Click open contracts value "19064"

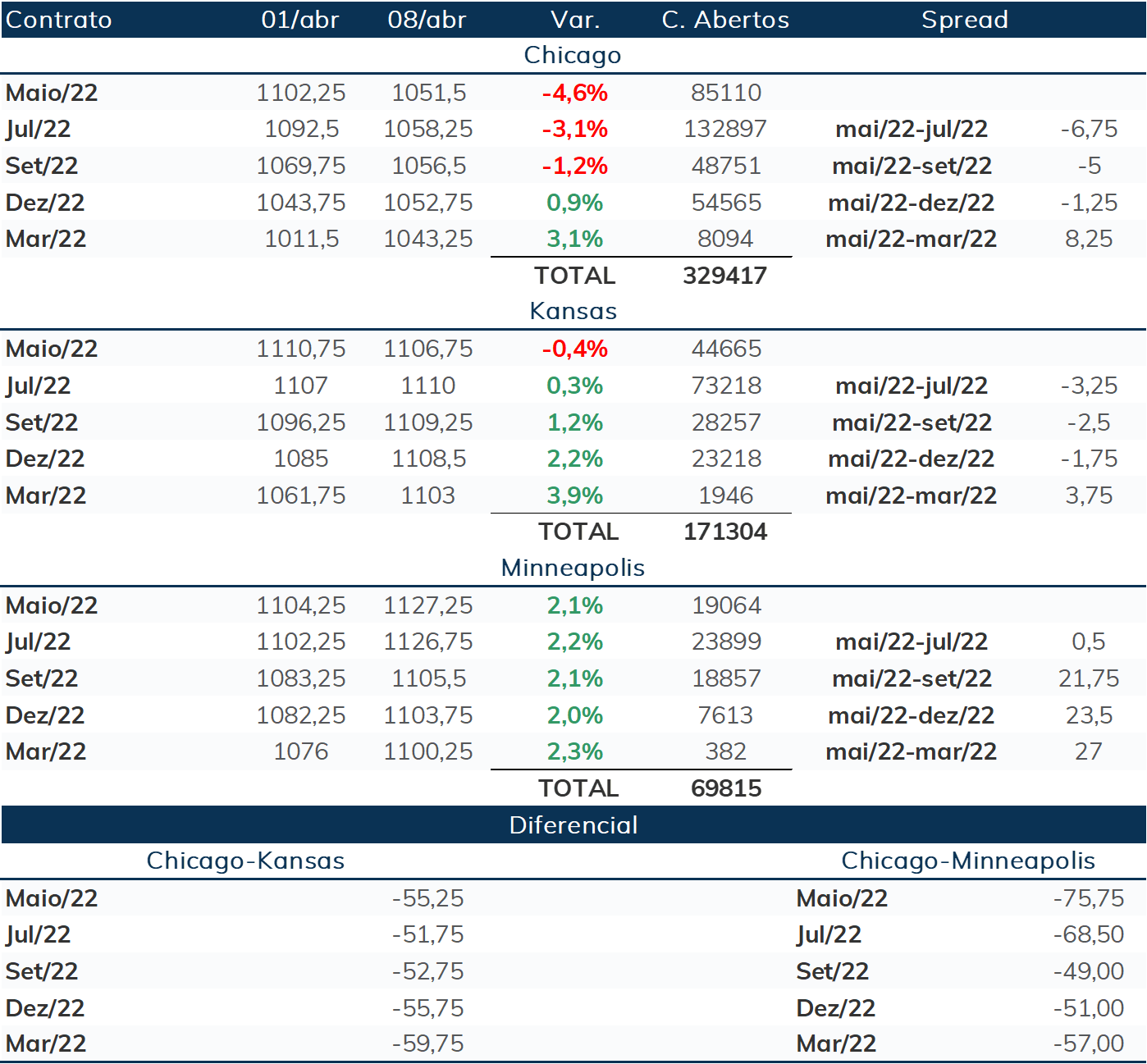coord(726,605)
